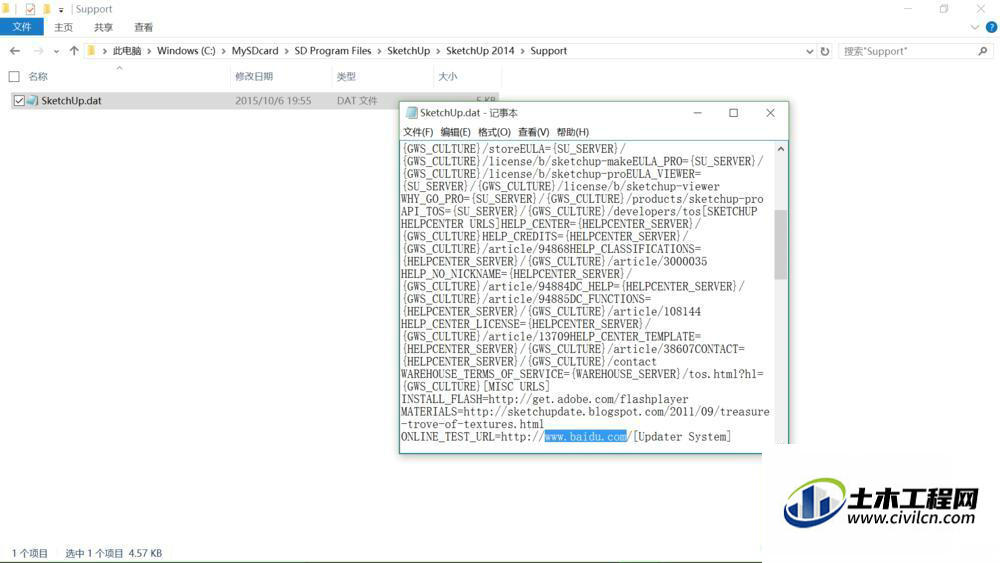Sort files by 大小 column
Viewport: 1000px width, 563px height.
tap(448, 77)
